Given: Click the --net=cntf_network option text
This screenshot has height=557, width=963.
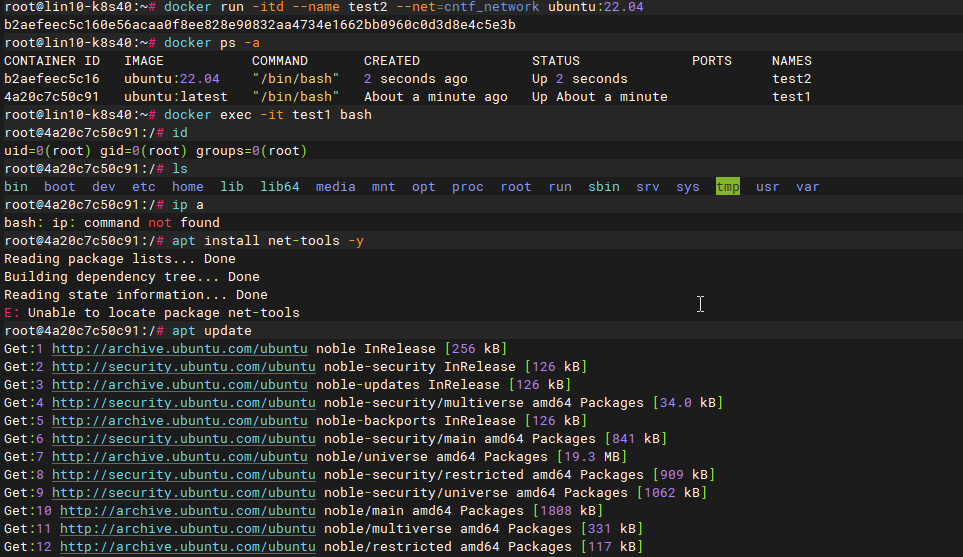Looking at the screenshot, I should pyautogui.click(x=467, y=7).
